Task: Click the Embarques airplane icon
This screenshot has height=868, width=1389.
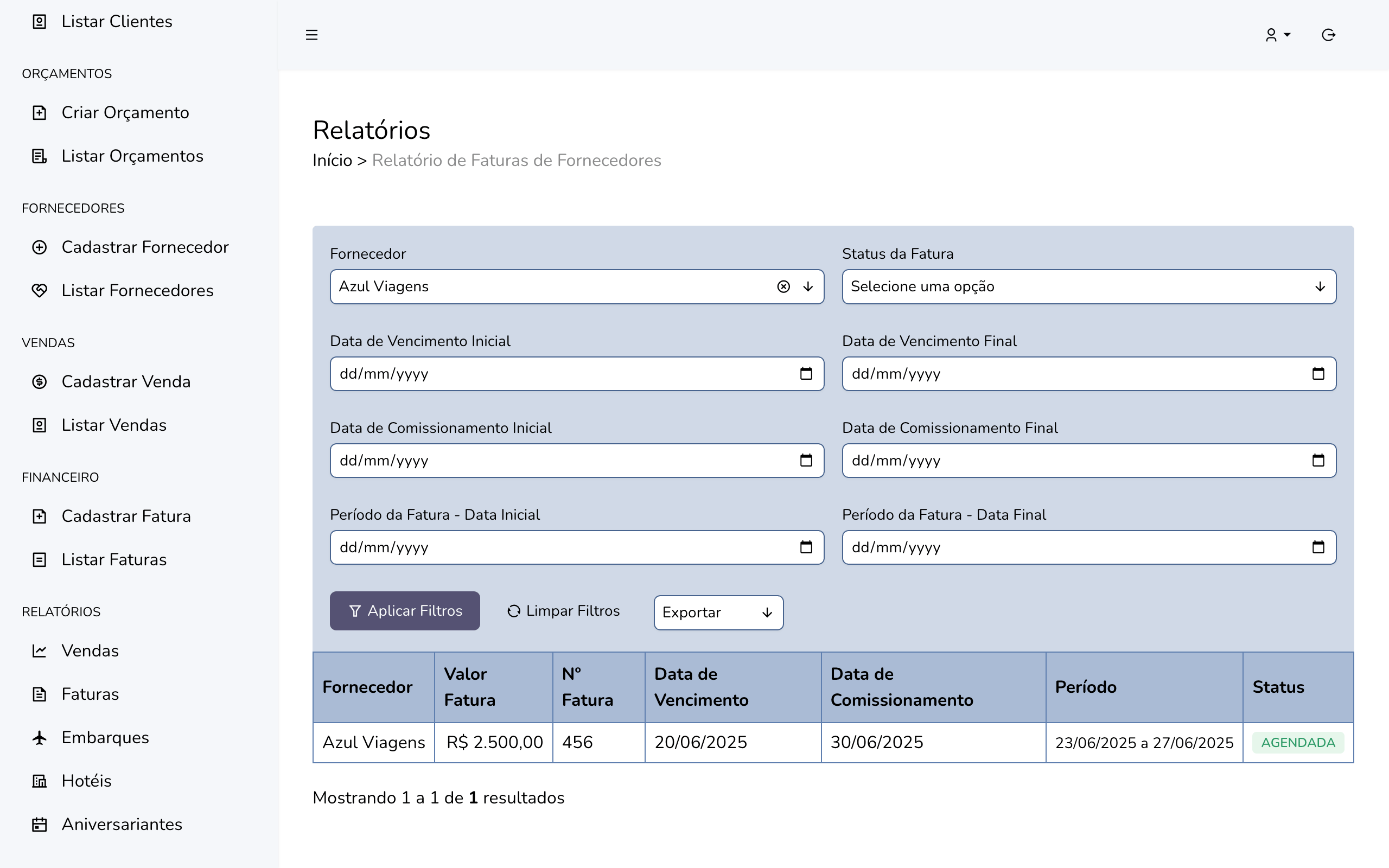Action: pos(39,738)
